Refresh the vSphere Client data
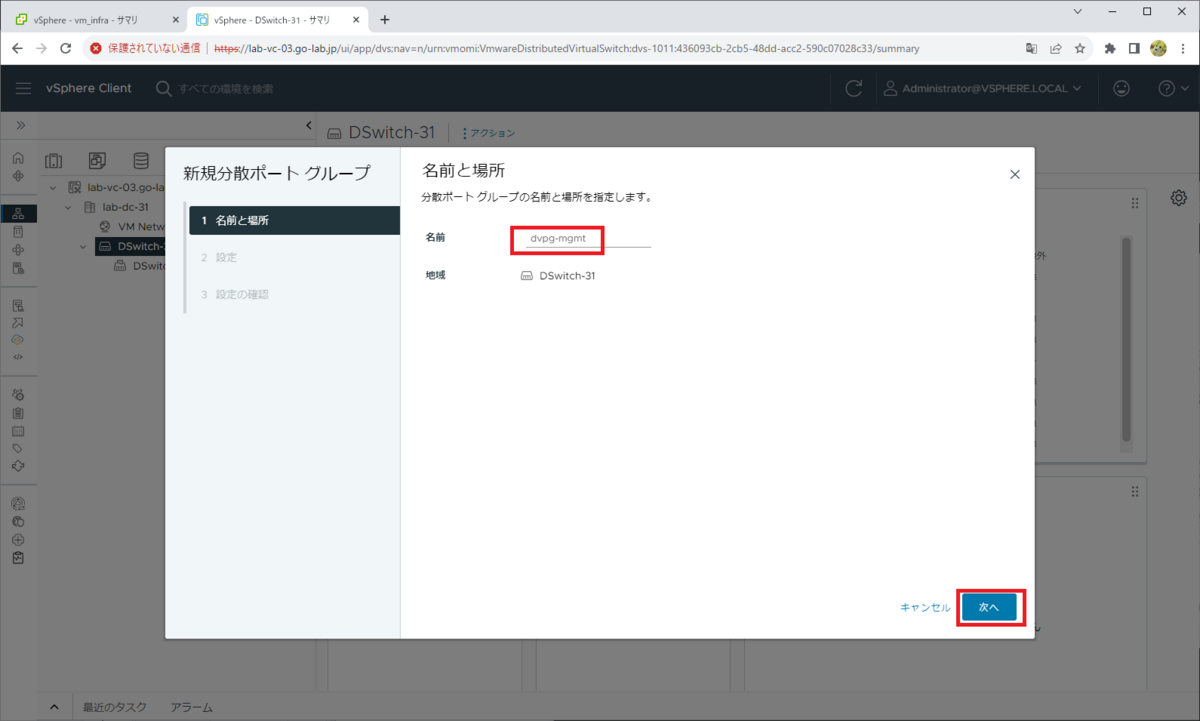The width and height of the screenshot is (1200, 721). [853, 88]
